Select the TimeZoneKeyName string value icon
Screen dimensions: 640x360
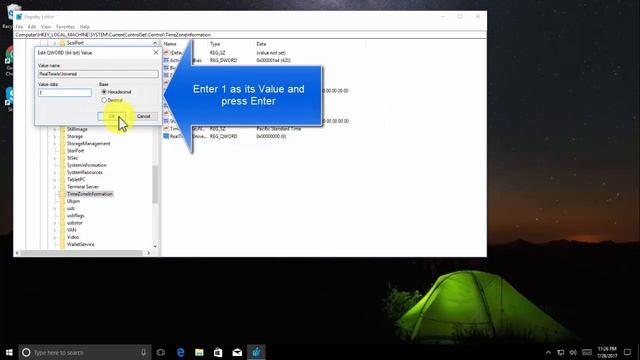pos(167,129)
